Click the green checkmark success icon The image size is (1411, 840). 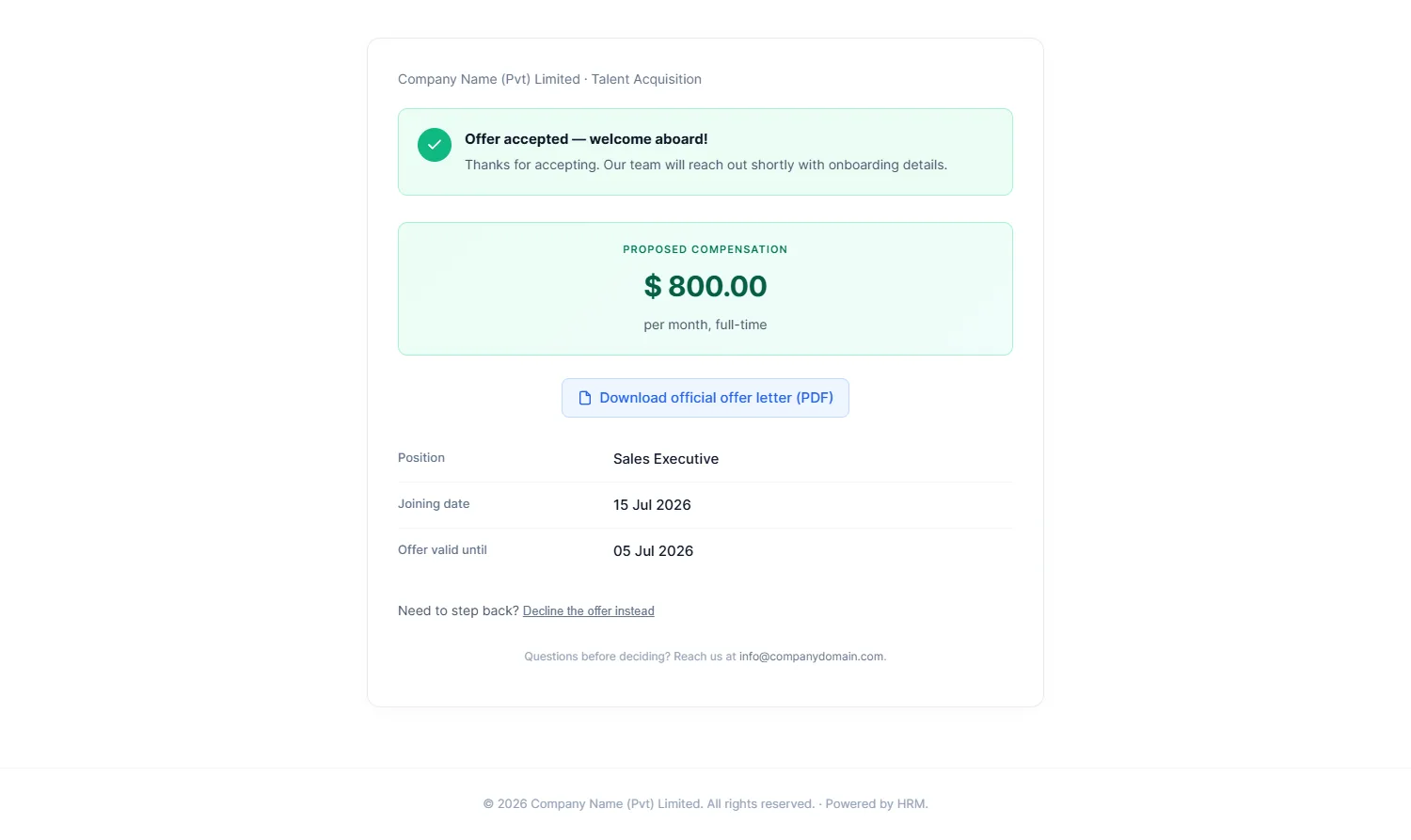click(435, 145)
